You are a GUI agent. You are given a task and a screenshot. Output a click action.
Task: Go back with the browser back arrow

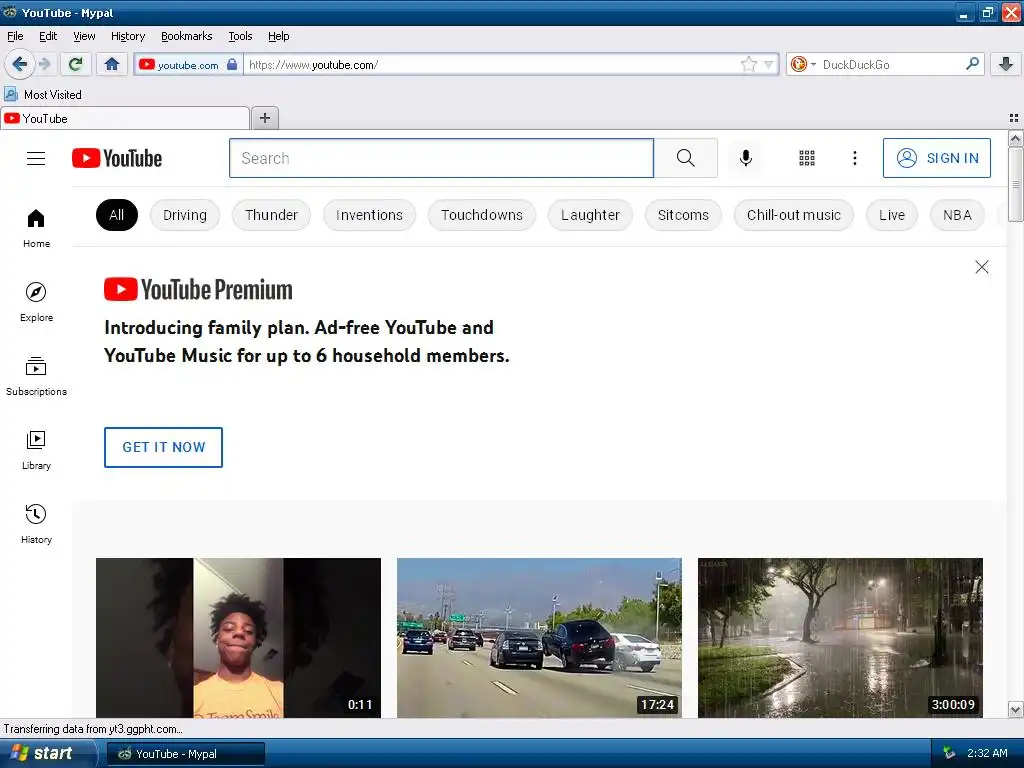tap(20, 64)
